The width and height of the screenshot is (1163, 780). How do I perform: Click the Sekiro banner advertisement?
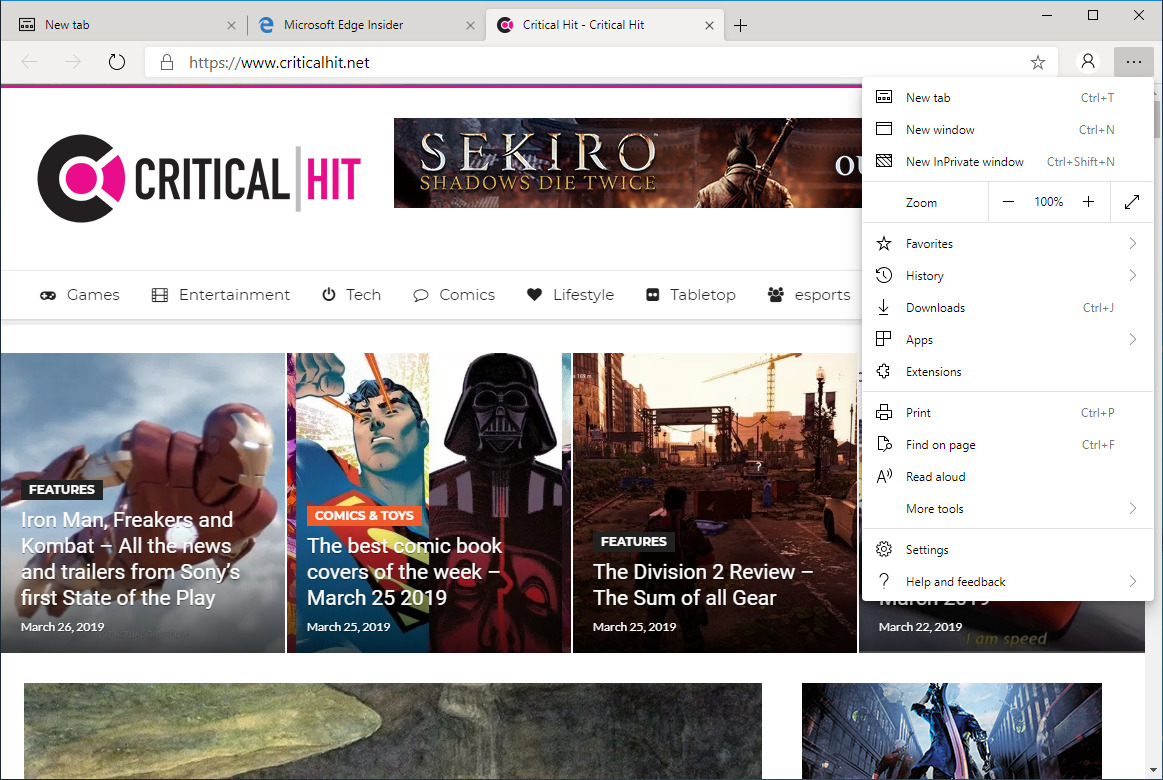pos(627,163)
